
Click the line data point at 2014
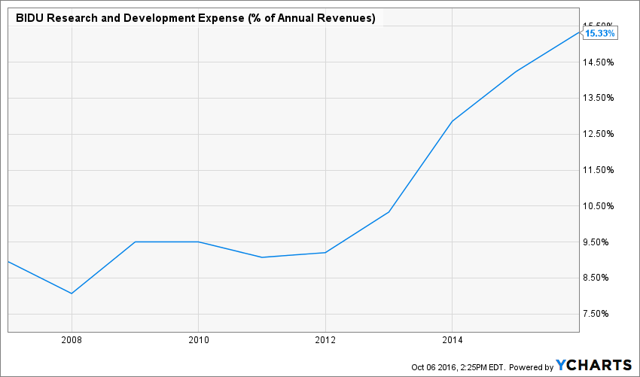[x=452, y=121]
